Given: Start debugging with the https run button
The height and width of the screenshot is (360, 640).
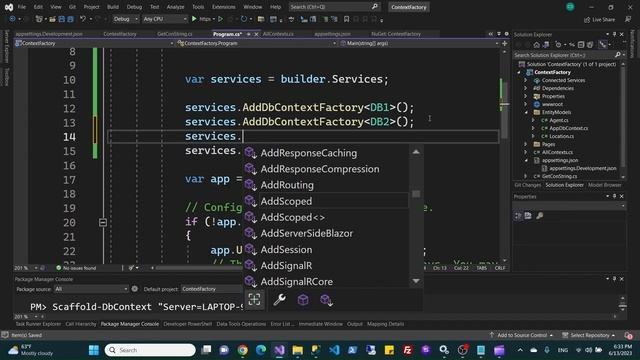Looking at the screenshot, I should (x=202, y=19).
